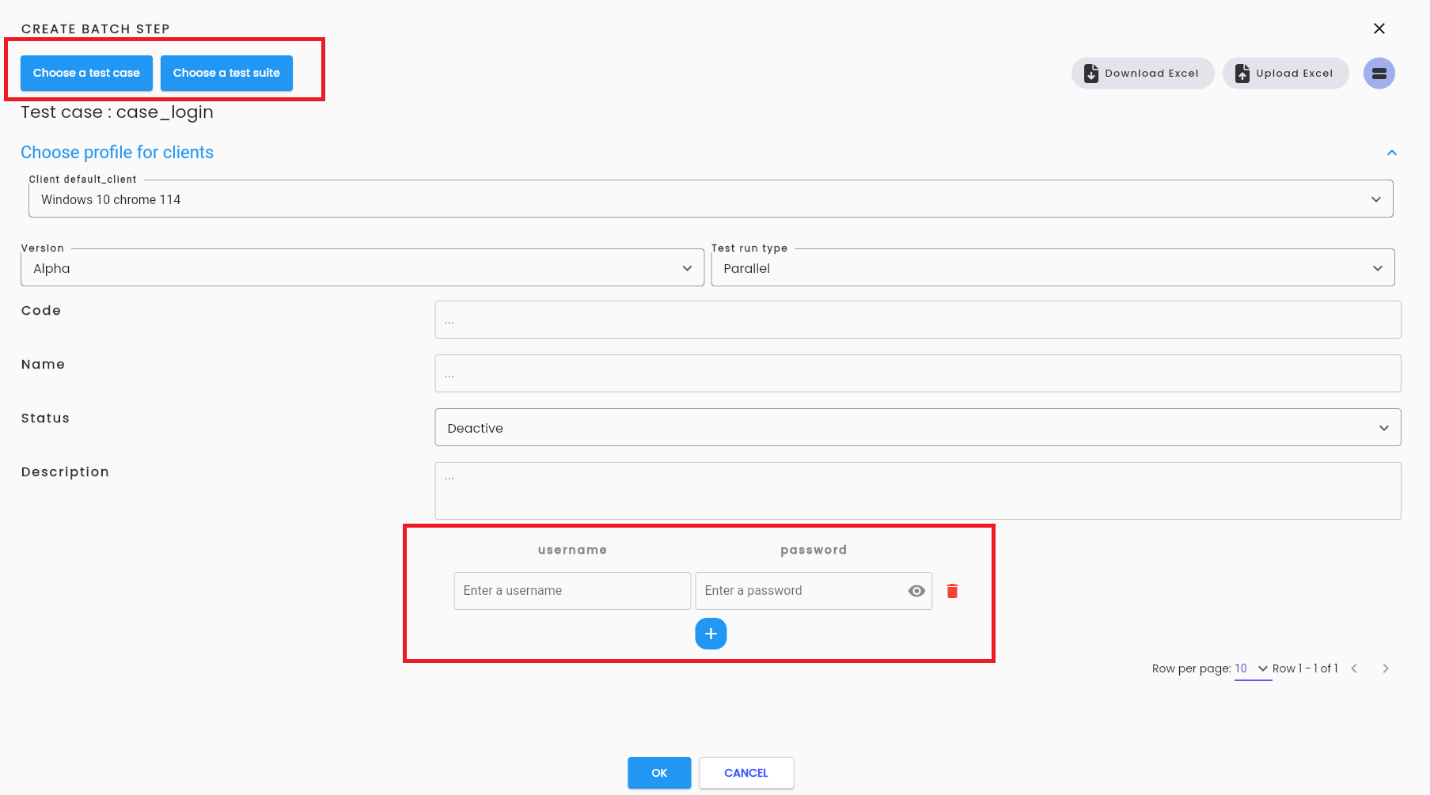Click the 'Test case : case_login' text
The width and height of the screenshot is (1430, 795).
[x=117, y=112]
